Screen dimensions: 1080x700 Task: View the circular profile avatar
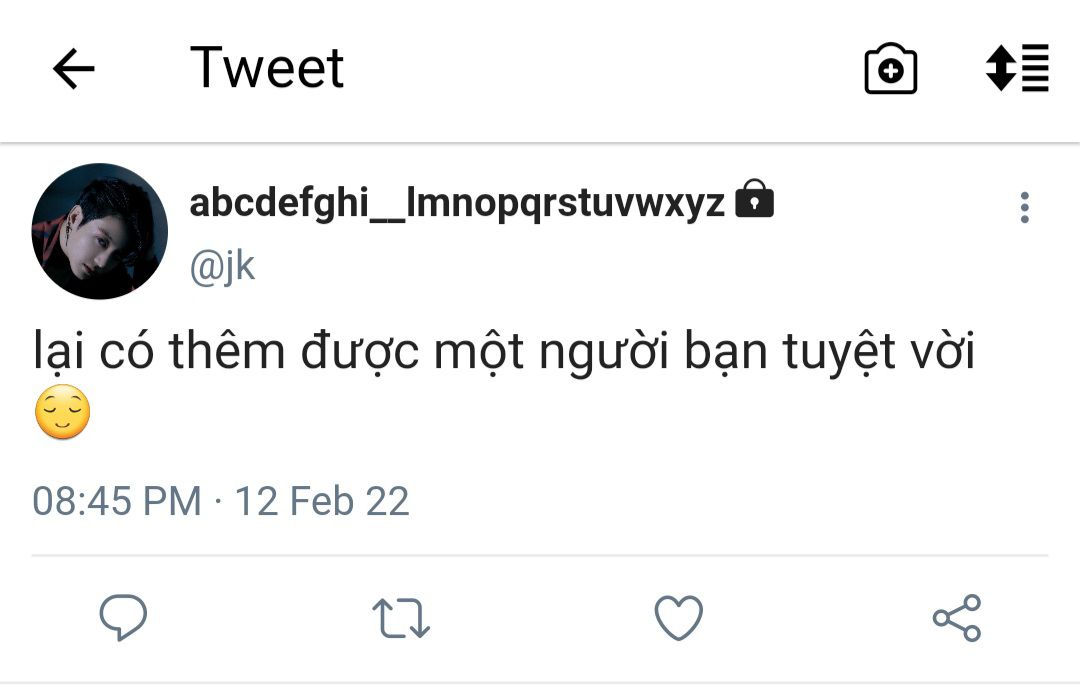pos(100,231)
